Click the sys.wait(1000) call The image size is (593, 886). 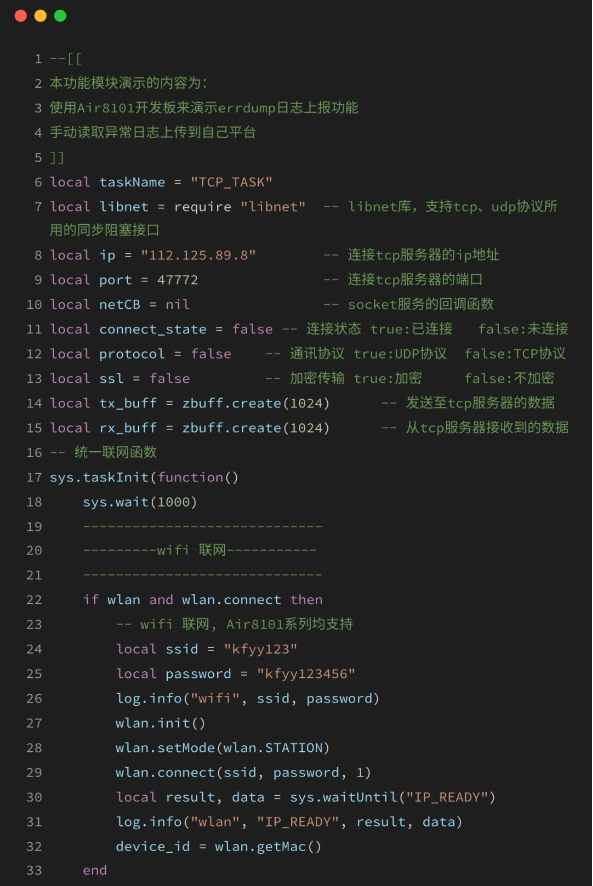[x=140, y=502]
